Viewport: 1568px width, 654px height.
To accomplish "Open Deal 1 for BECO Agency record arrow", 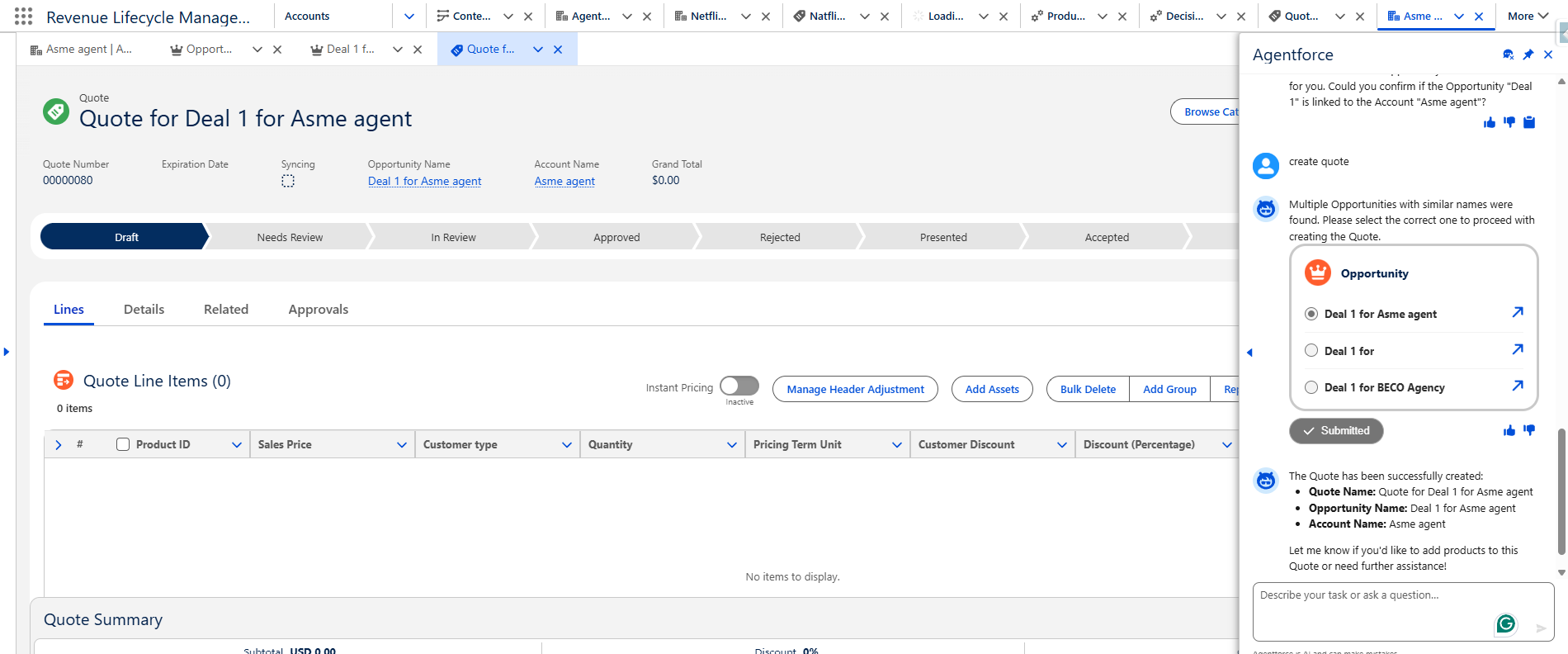I will coord(1518,386).
